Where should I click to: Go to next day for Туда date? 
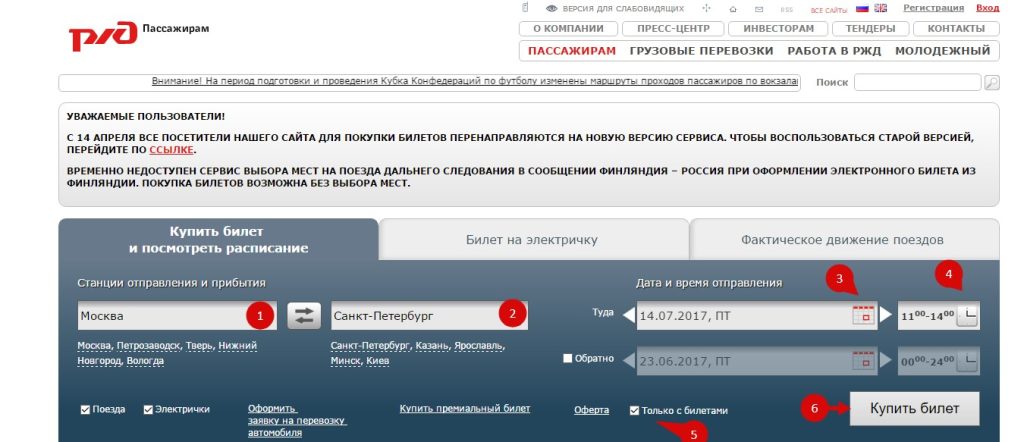pos(886,315)
